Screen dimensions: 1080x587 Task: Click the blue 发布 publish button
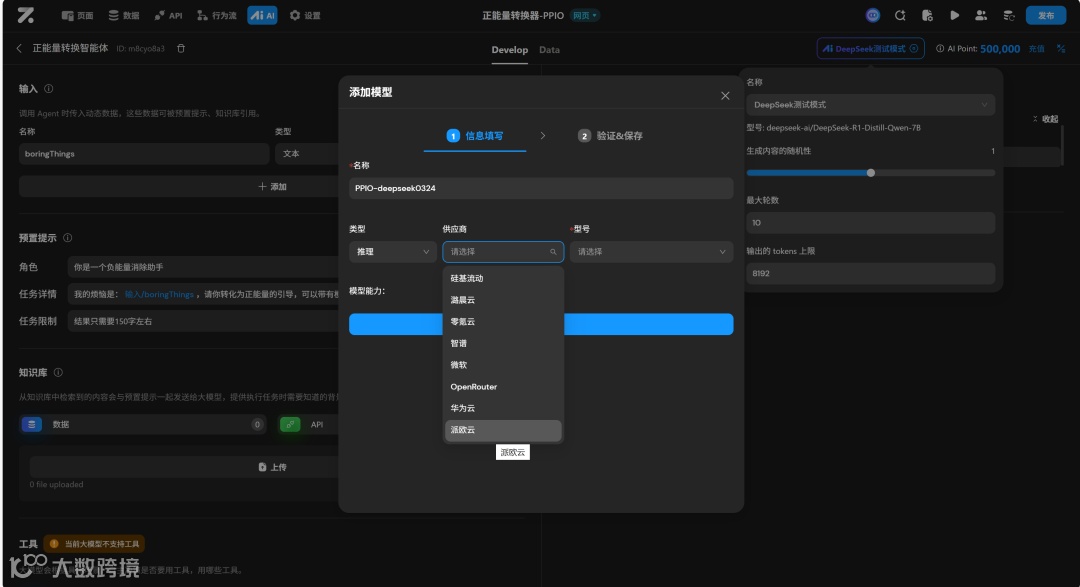pos(1046,15)
